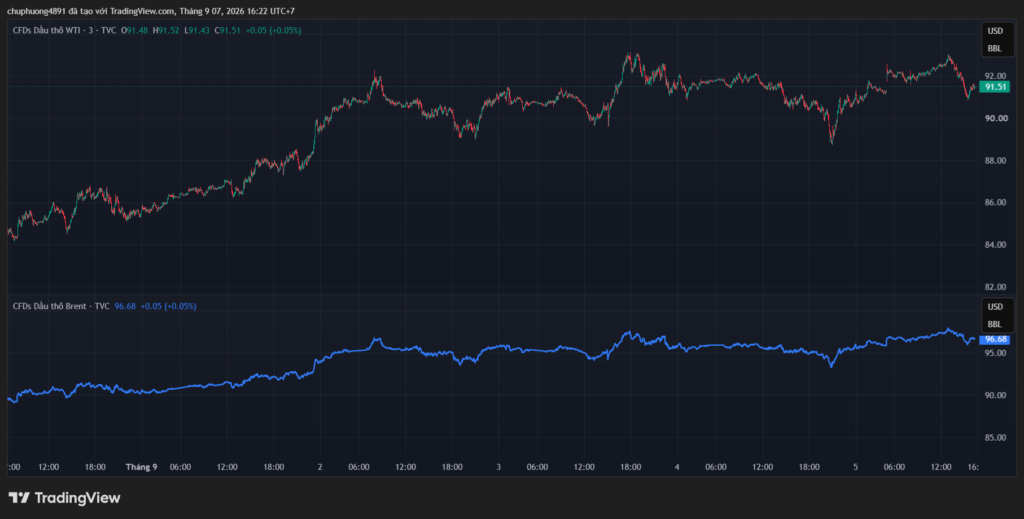Click the 88.00 level on WTI price scale
Screen dimensions: 1024x519
(x=996, y=161)
